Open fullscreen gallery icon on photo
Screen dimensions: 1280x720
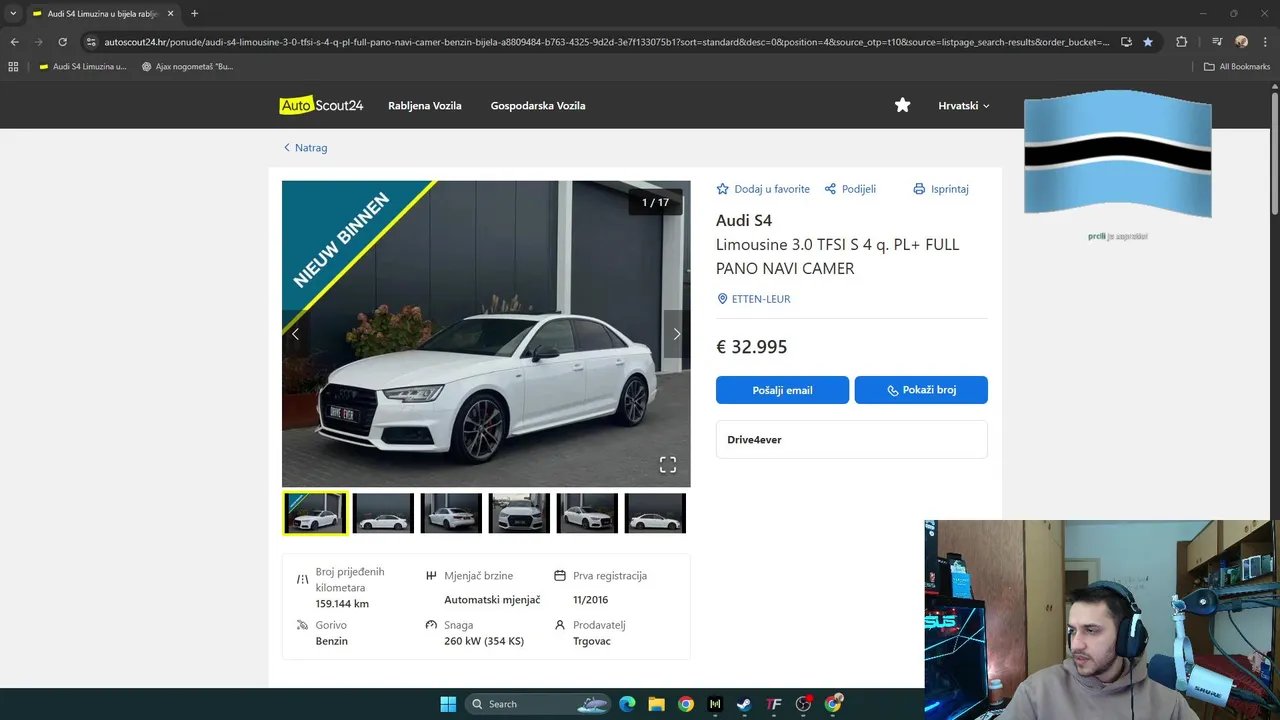point(668,464)
